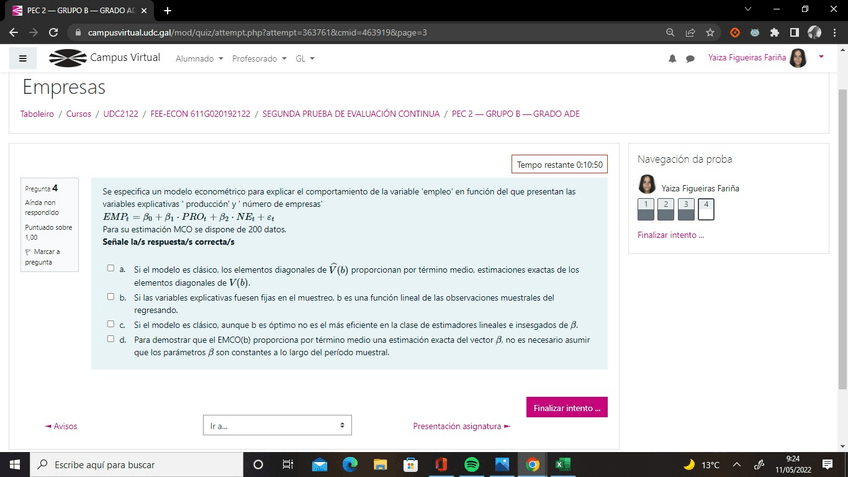Image resolution: width=848 pixels, height=477 pixels.
Task: Open the Taboleiro breadcrumb link
Action: click(x=37, y=114)
